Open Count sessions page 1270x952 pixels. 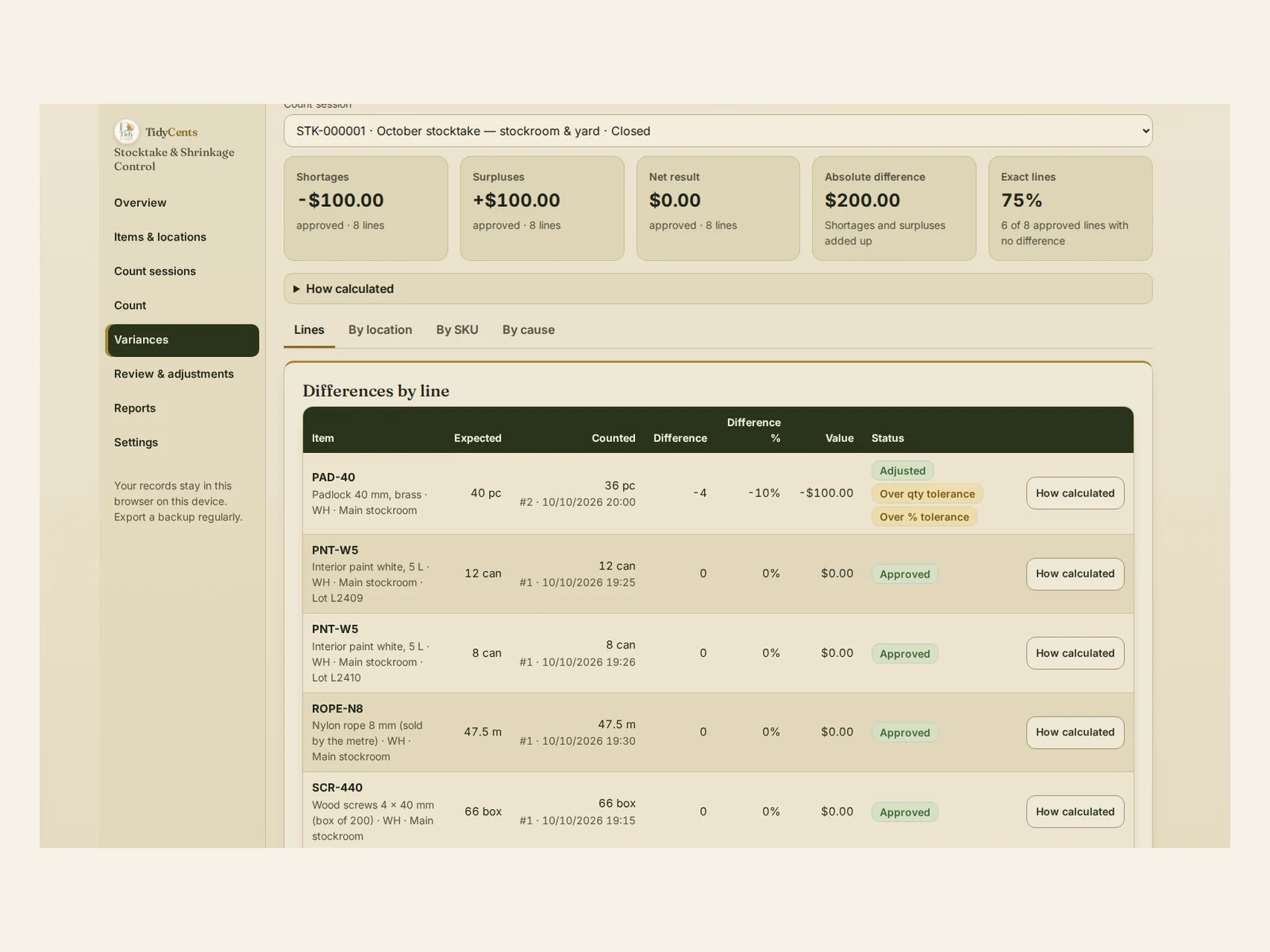coord(182,271)
